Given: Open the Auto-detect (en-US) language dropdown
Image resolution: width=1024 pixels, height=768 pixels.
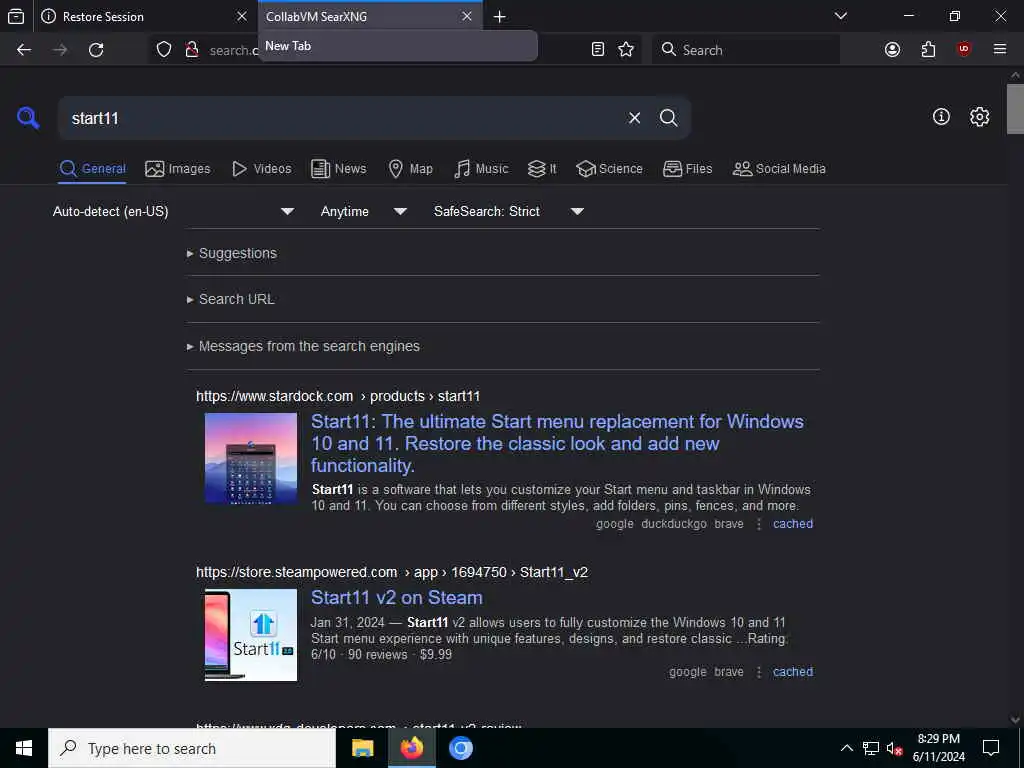Looking at the screenshot, I should coord(173,212).
